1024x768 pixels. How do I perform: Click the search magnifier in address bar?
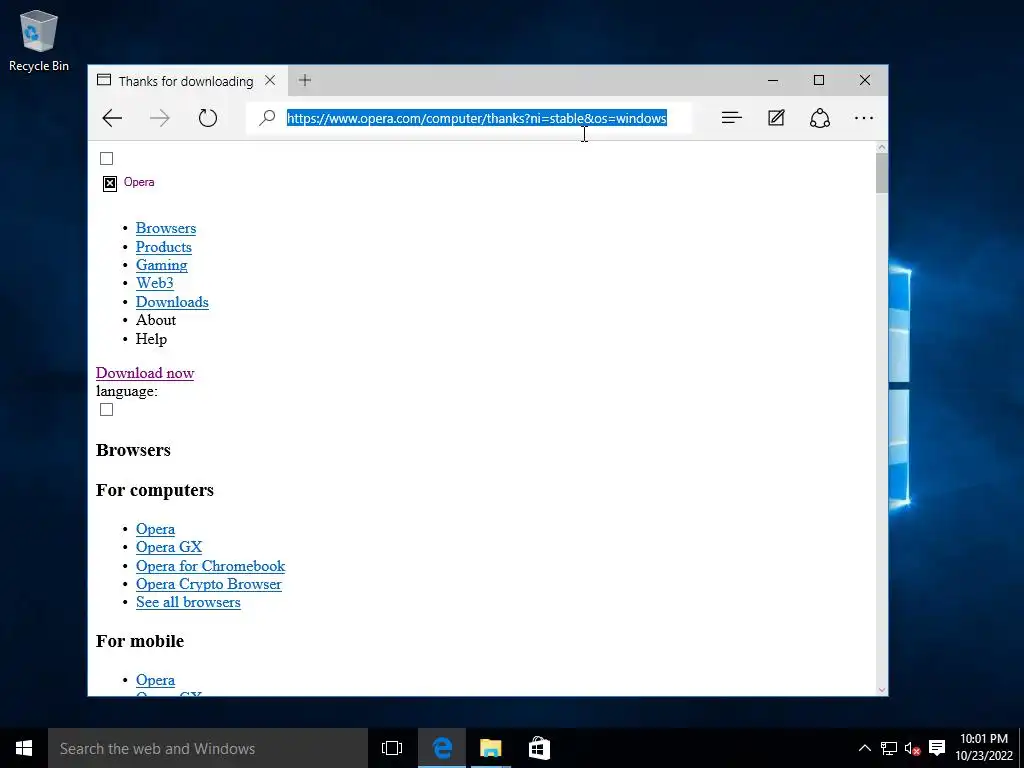pyautogui.click(x=267, y=118)
